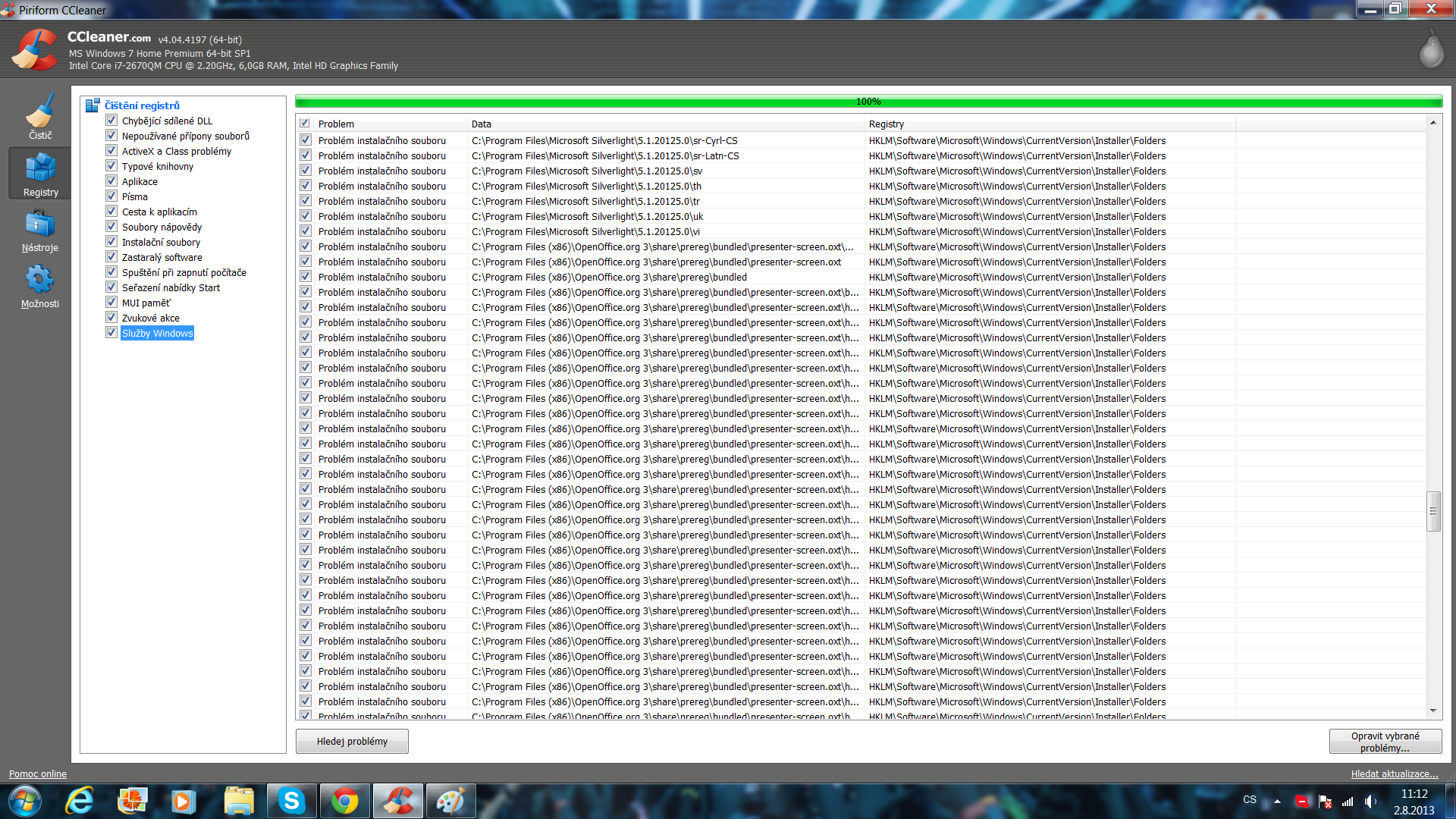Click the Piriform pear logo
The image size is (1456, 819).
(1432, 49)
